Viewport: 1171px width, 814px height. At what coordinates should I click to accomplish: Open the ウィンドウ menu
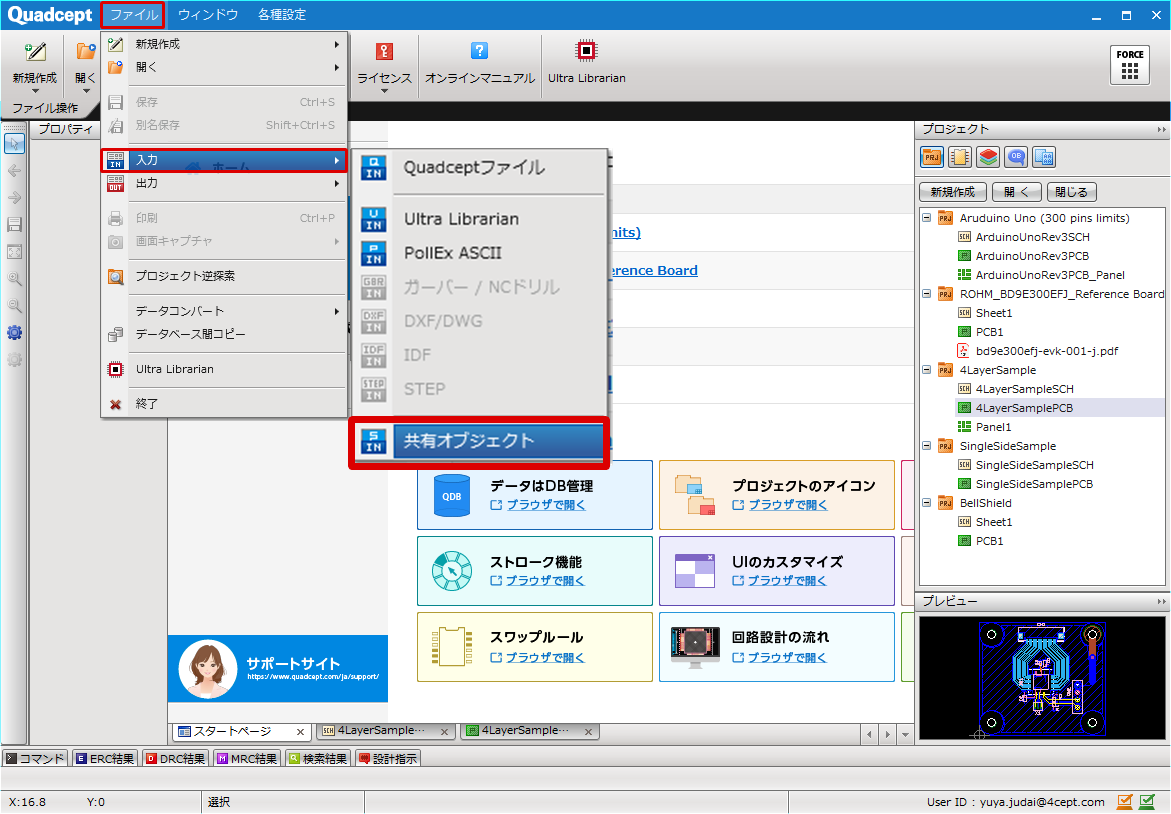pyautogui.click(x=208, y=15)
